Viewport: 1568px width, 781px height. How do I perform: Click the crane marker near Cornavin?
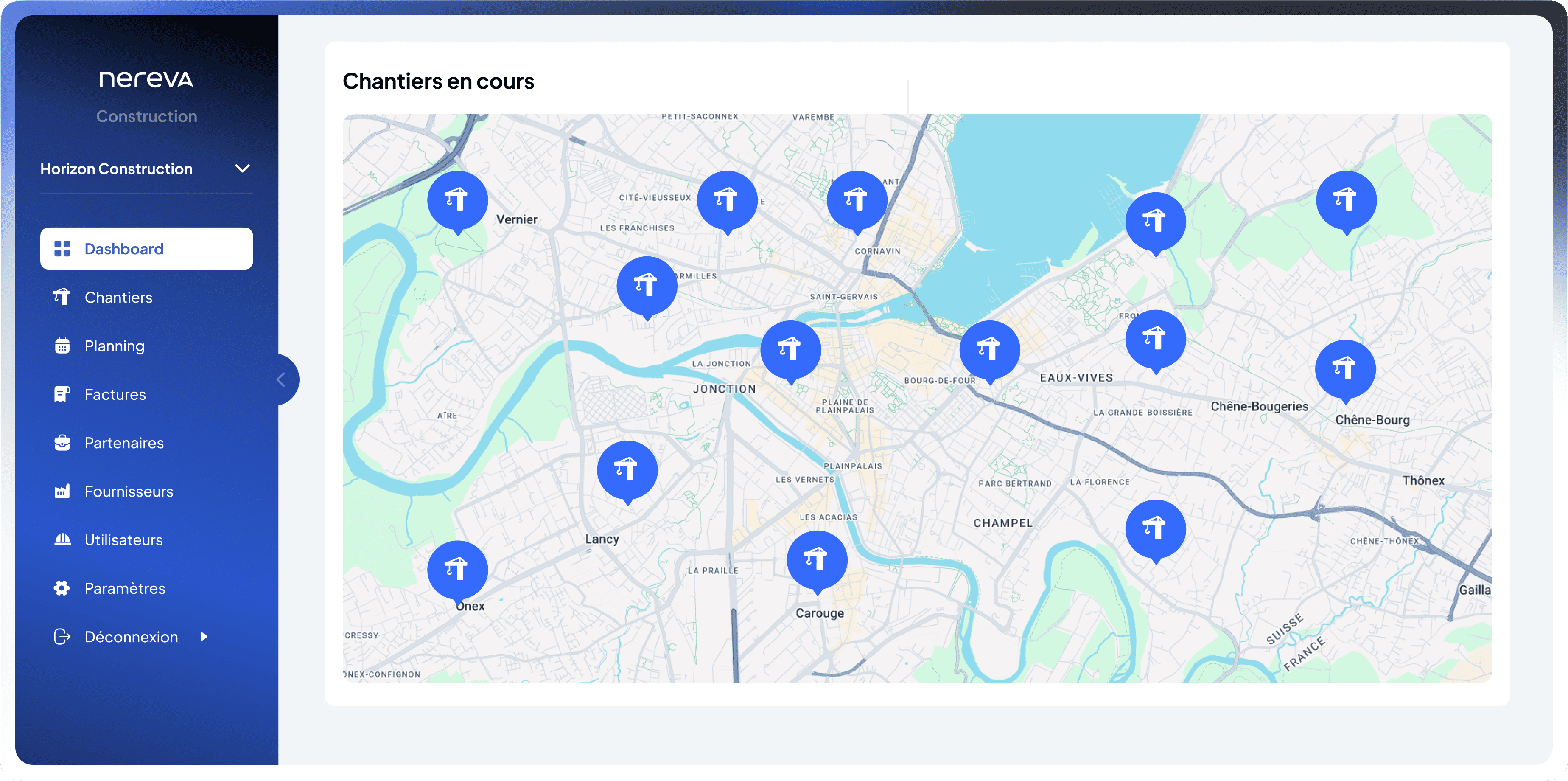pyautogui.click(x=857, y=200)
